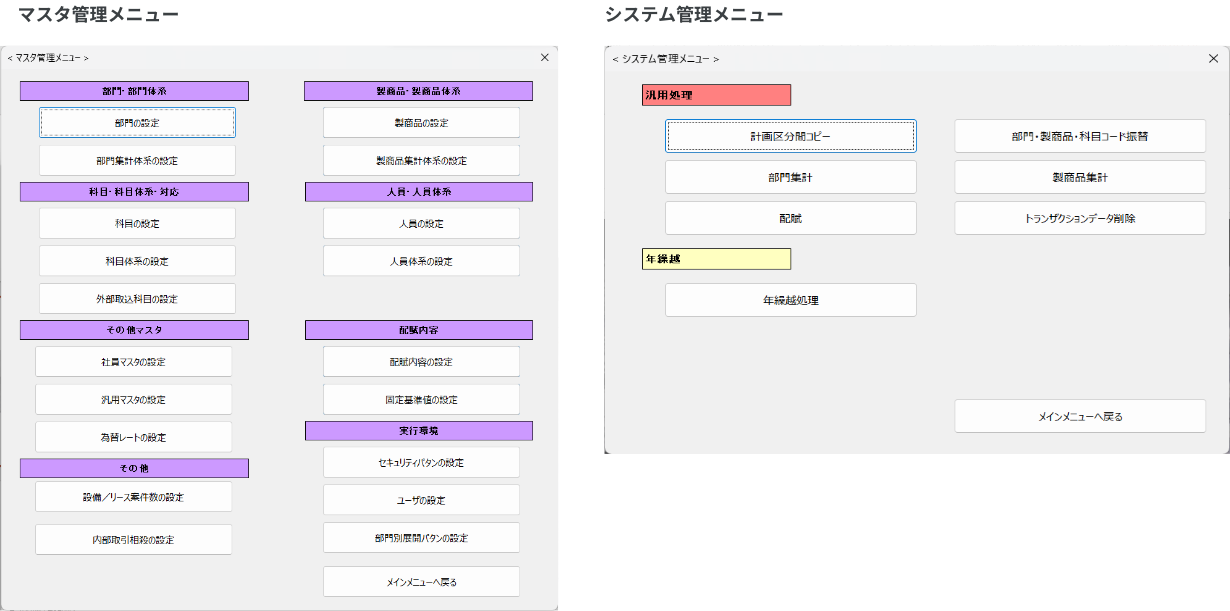The width and height of the screenshot is (1230, 611).
Task: Open 為替レートの設定 (Exchange rate settings)
Action: point(134,436)
